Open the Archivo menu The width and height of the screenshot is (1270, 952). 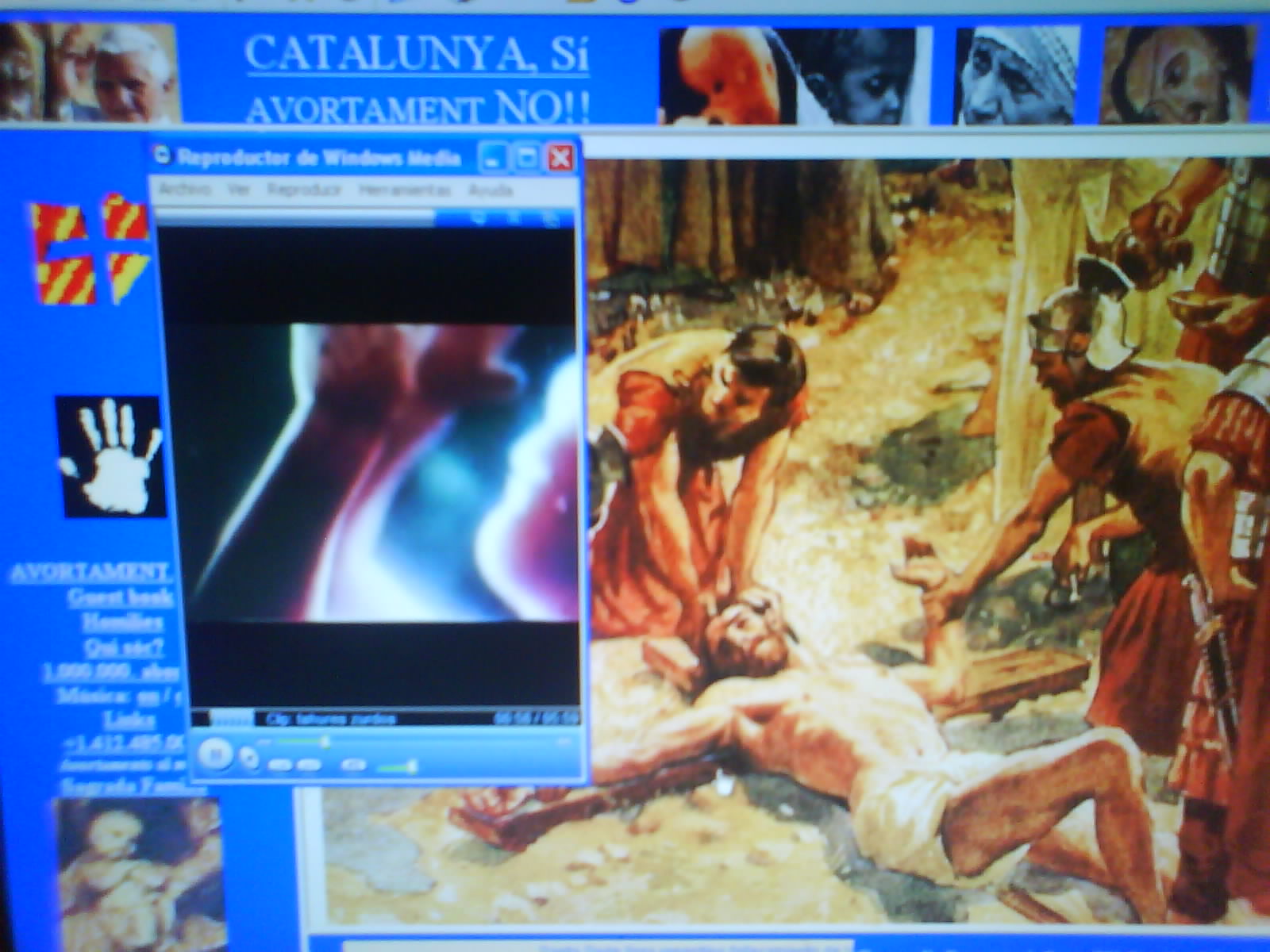[185, 190]
